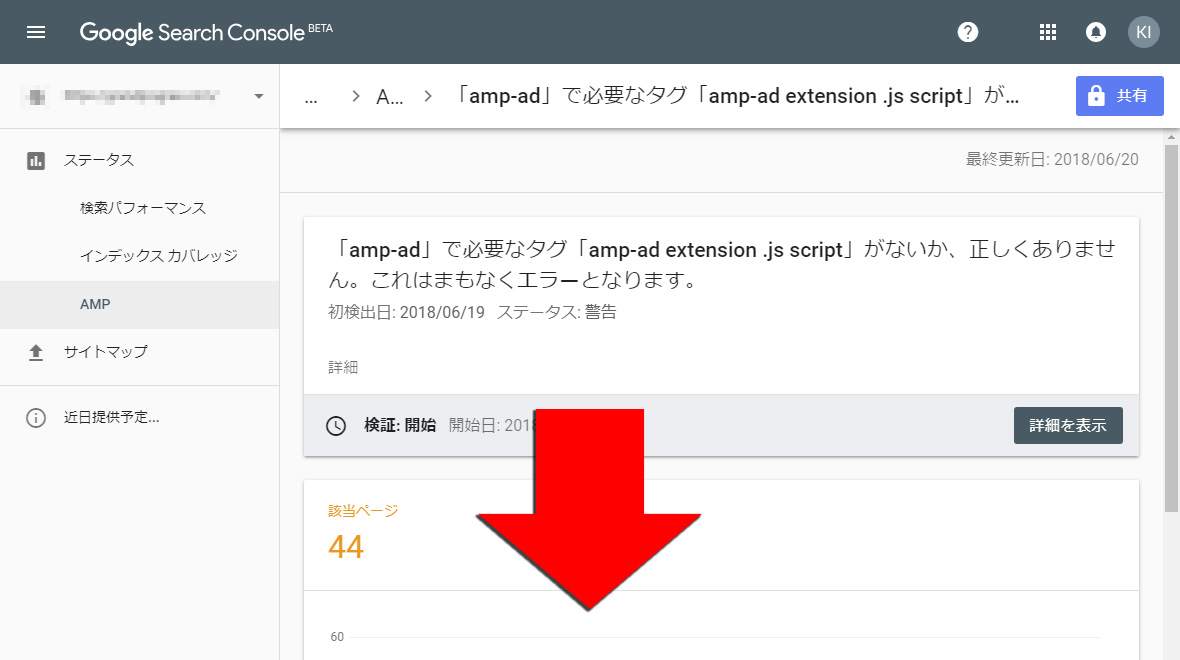Viewport: 1180px width, 660px height.
Task: Click the 該当ページ 44 count tab
Action: click(x=363, y=534)
